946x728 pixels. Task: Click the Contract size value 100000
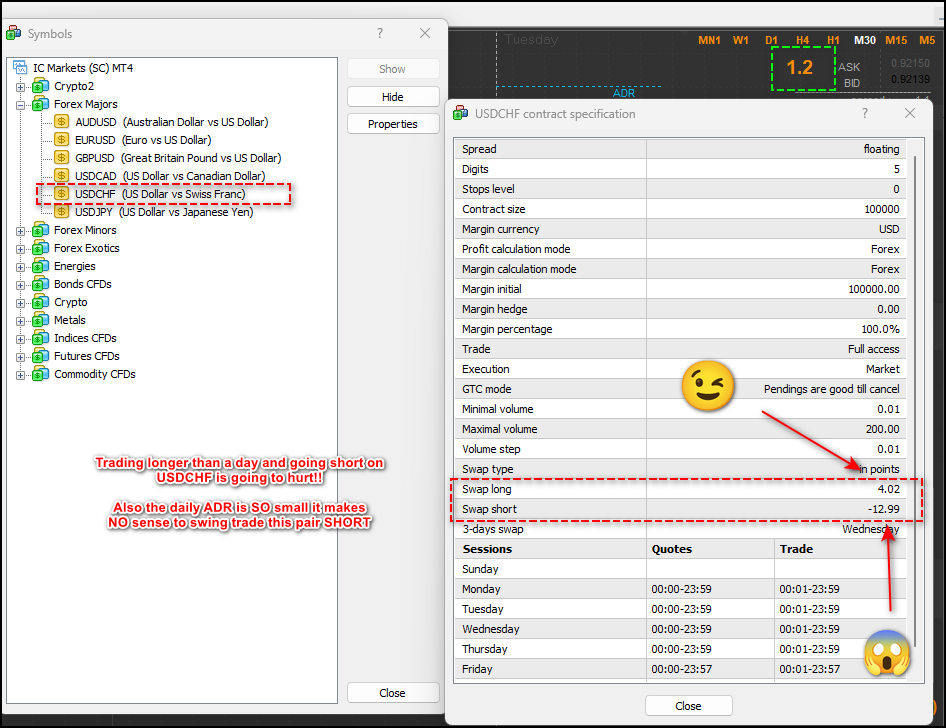click(882, 209)
